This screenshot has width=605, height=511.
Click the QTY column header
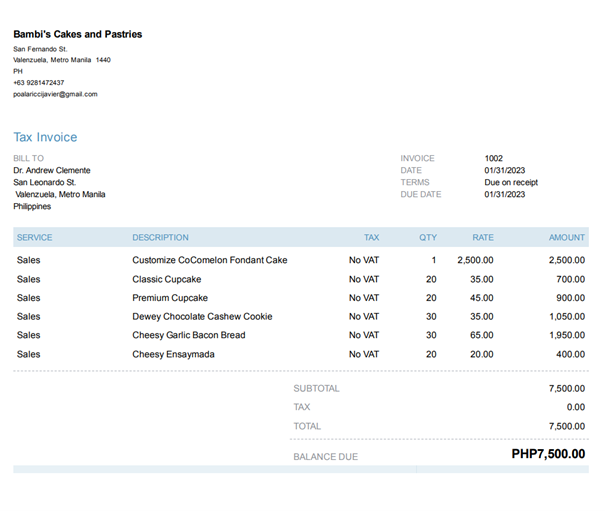[x=428, y=237]
